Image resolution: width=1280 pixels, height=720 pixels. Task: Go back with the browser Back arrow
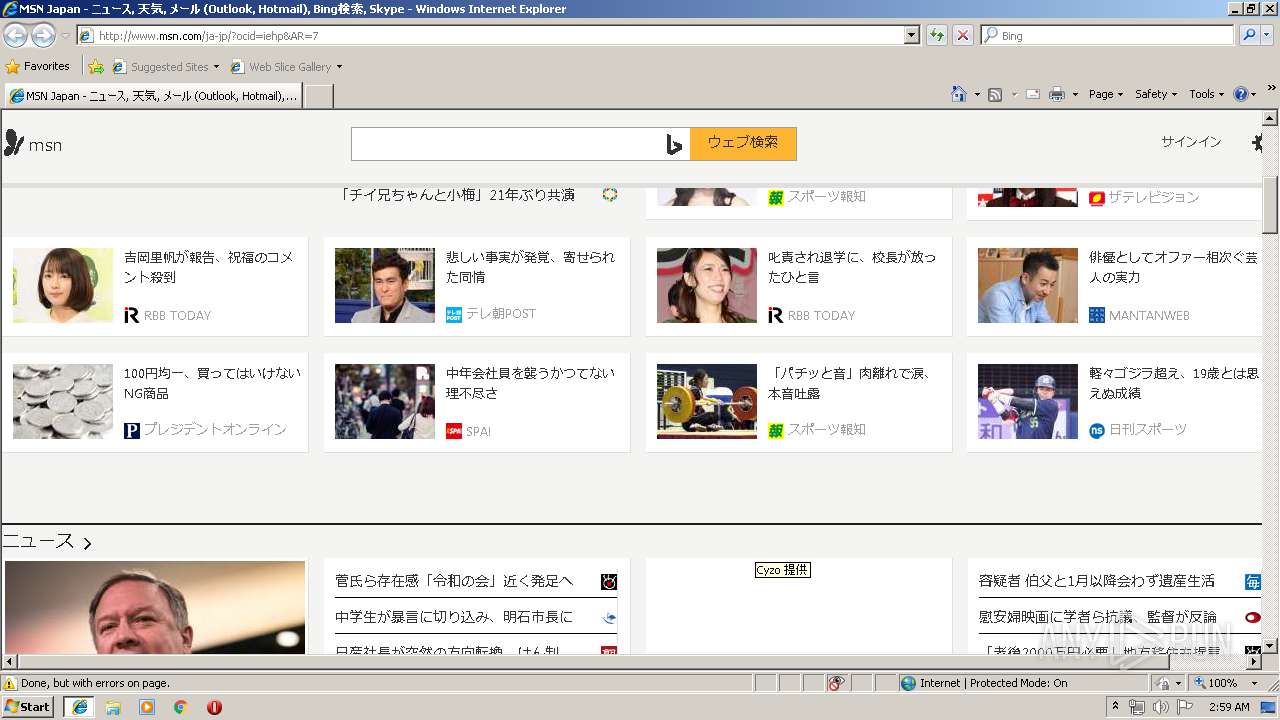coord(16,35)
